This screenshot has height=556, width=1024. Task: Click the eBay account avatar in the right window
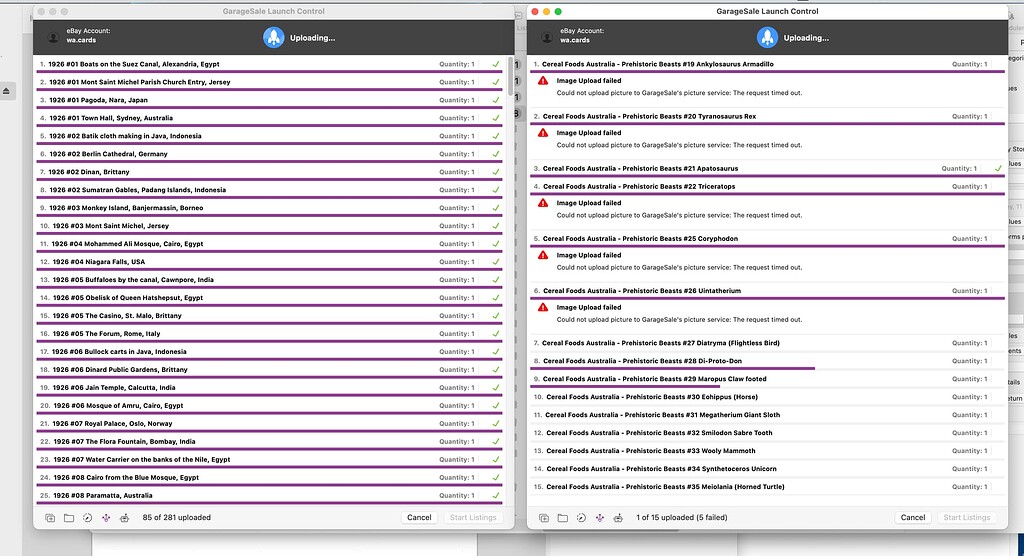point(546,37)
